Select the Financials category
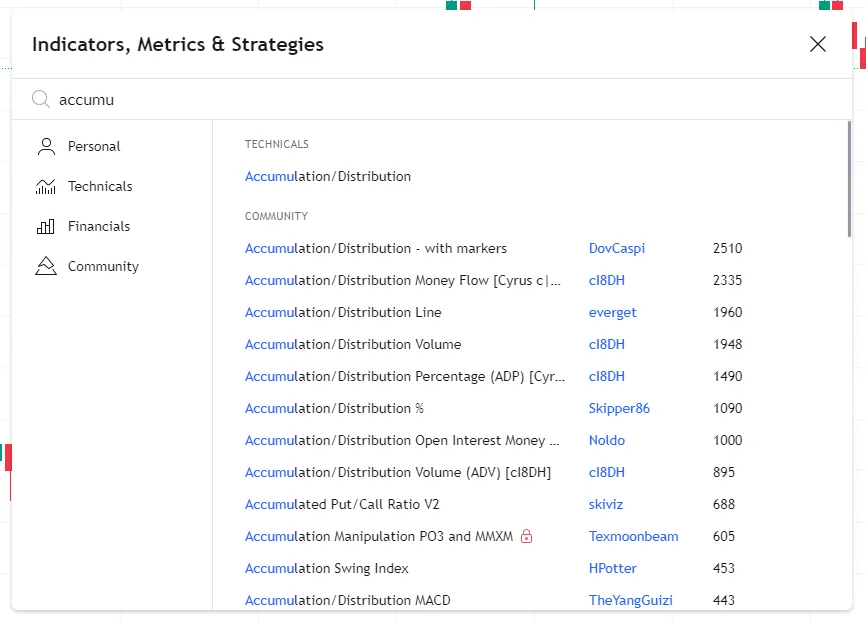The width and height of the screenshot is (866, 624). coord(99,227)
